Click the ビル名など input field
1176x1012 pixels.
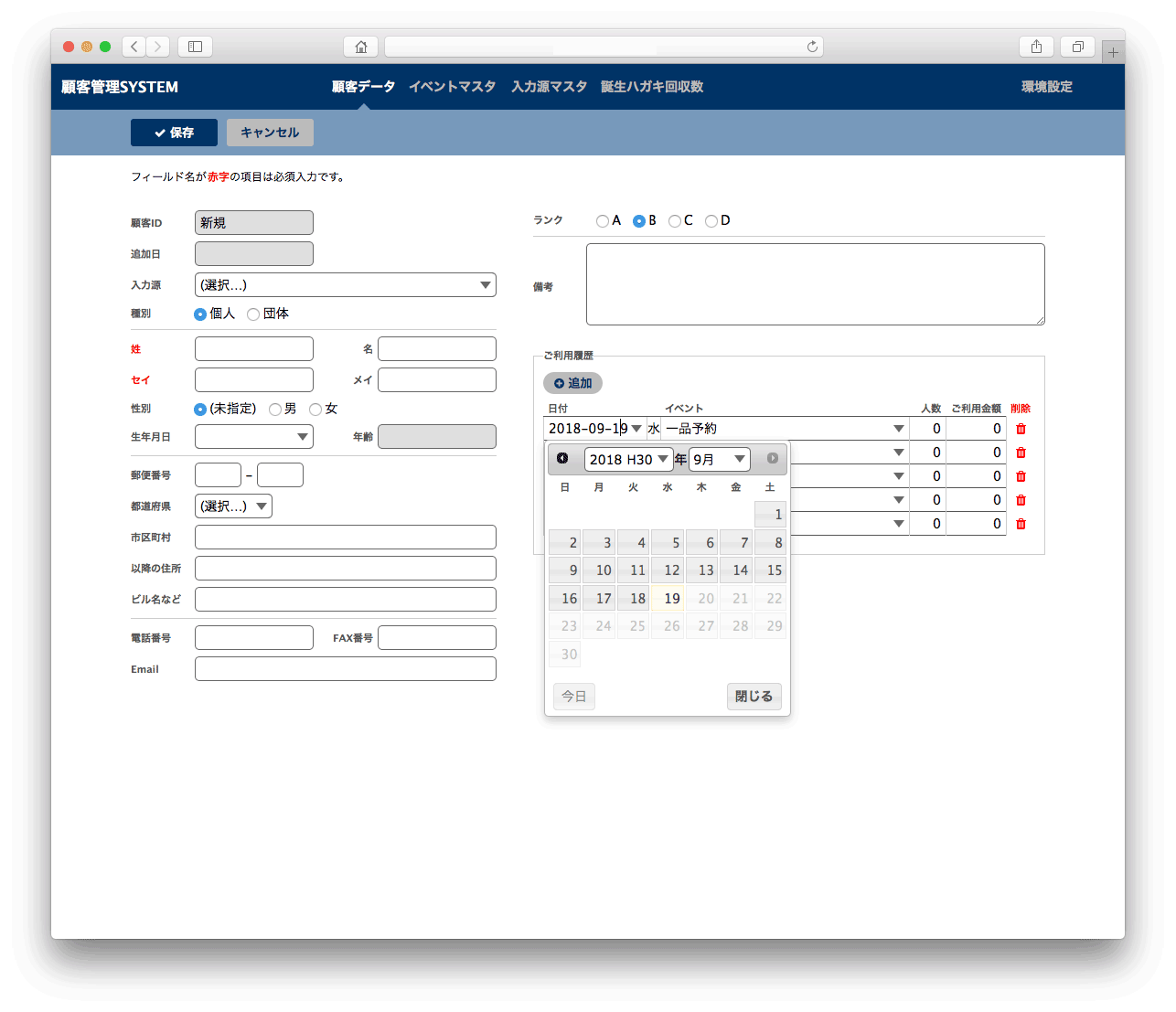pyautogui.click(x=346, y=599)
